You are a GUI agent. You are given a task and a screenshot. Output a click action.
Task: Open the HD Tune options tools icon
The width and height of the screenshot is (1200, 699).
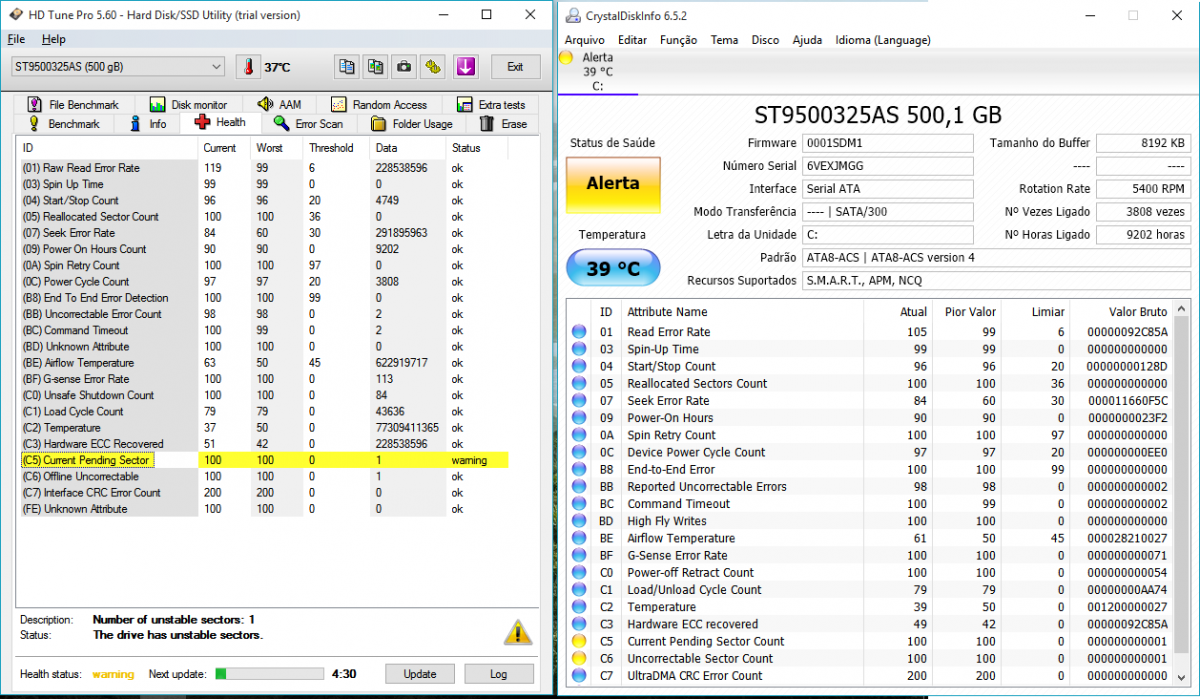432,67
